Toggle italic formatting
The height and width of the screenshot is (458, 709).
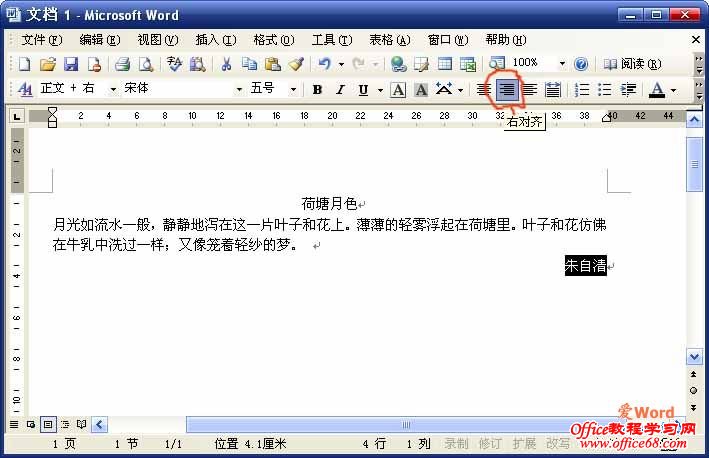(x=340, y=90)
